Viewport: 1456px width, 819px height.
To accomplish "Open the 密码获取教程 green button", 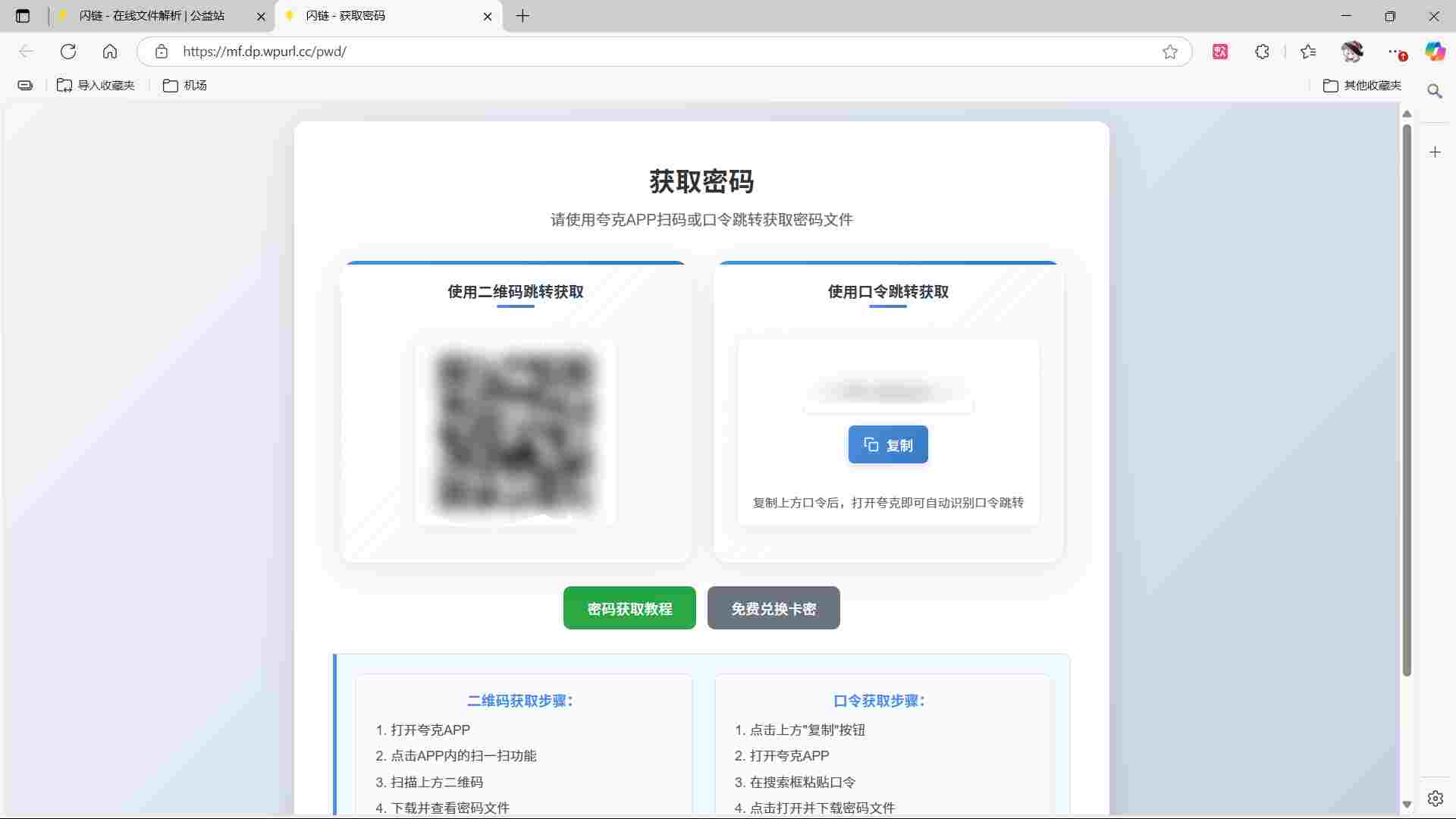I will (x=629, y=608).
